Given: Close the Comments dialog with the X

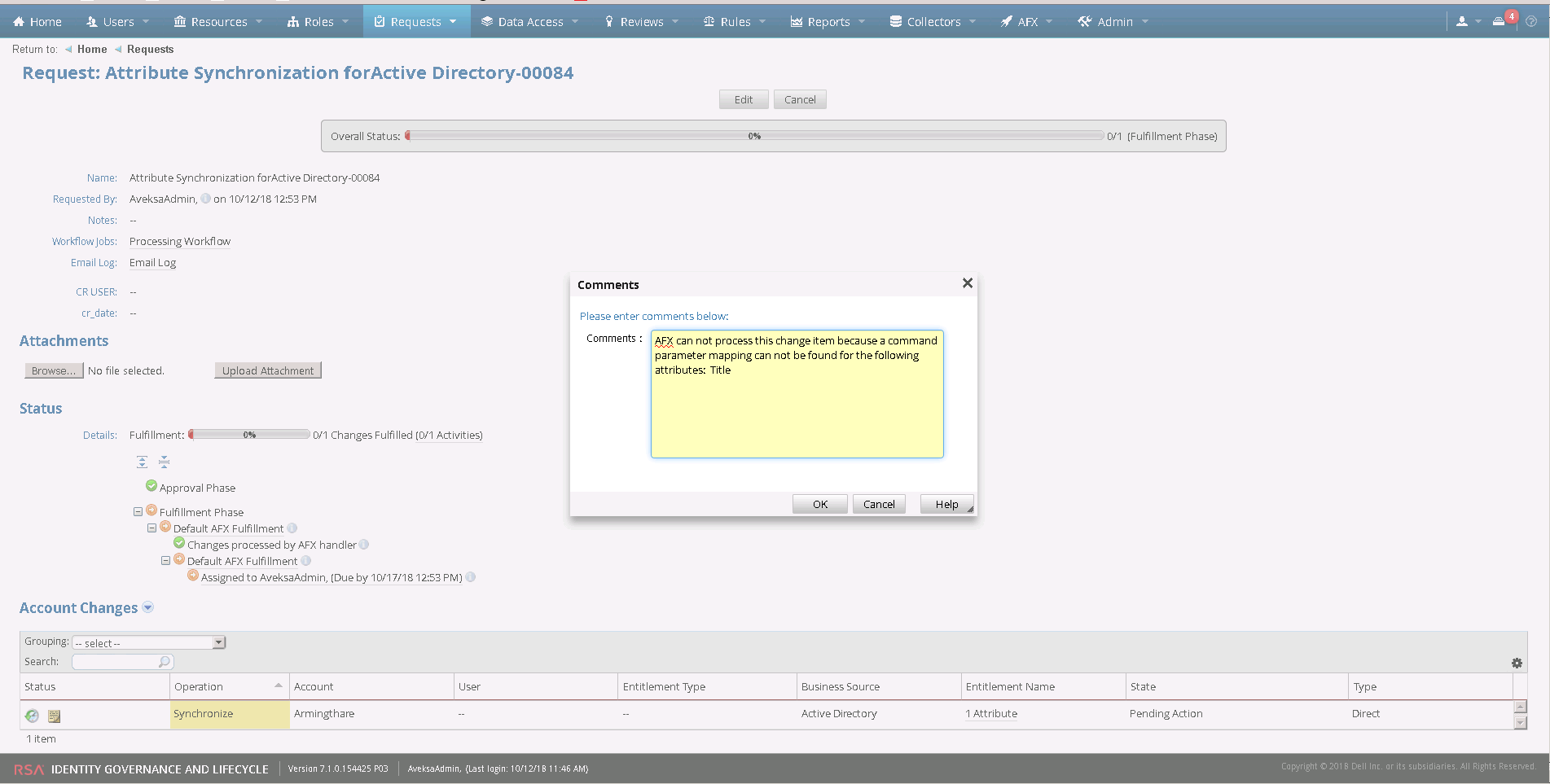Looking at the screenshot, I should (x=967, y=283).
